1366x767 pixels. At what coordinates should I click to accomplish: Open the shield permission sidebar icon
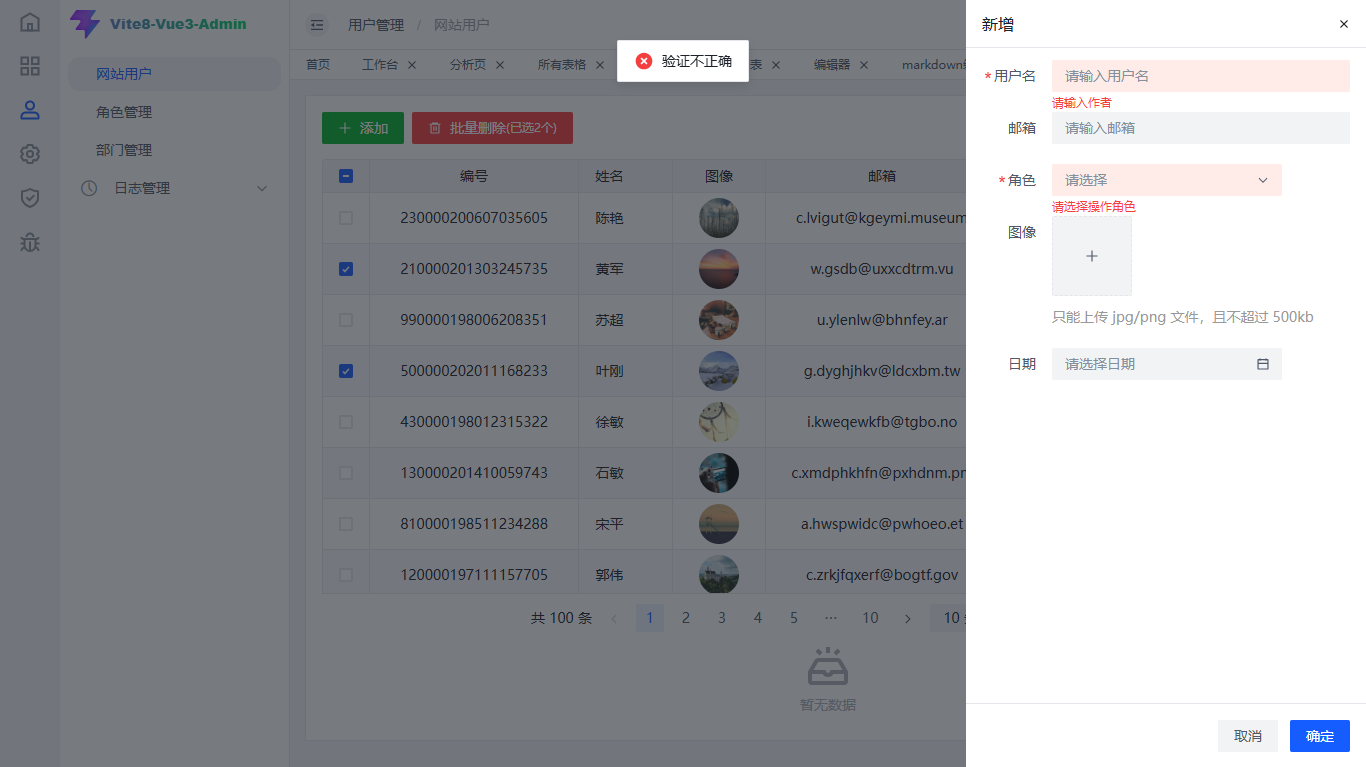pyautogui.click(x=30, y=198)
